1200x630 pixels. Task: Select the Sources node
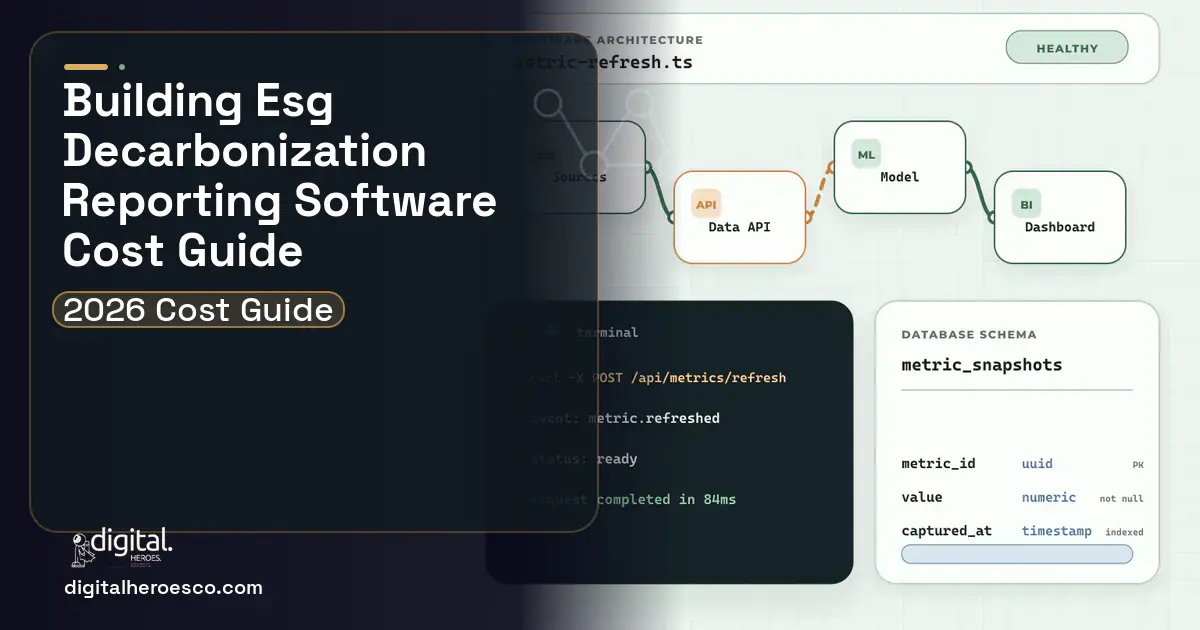click(579, 167)
